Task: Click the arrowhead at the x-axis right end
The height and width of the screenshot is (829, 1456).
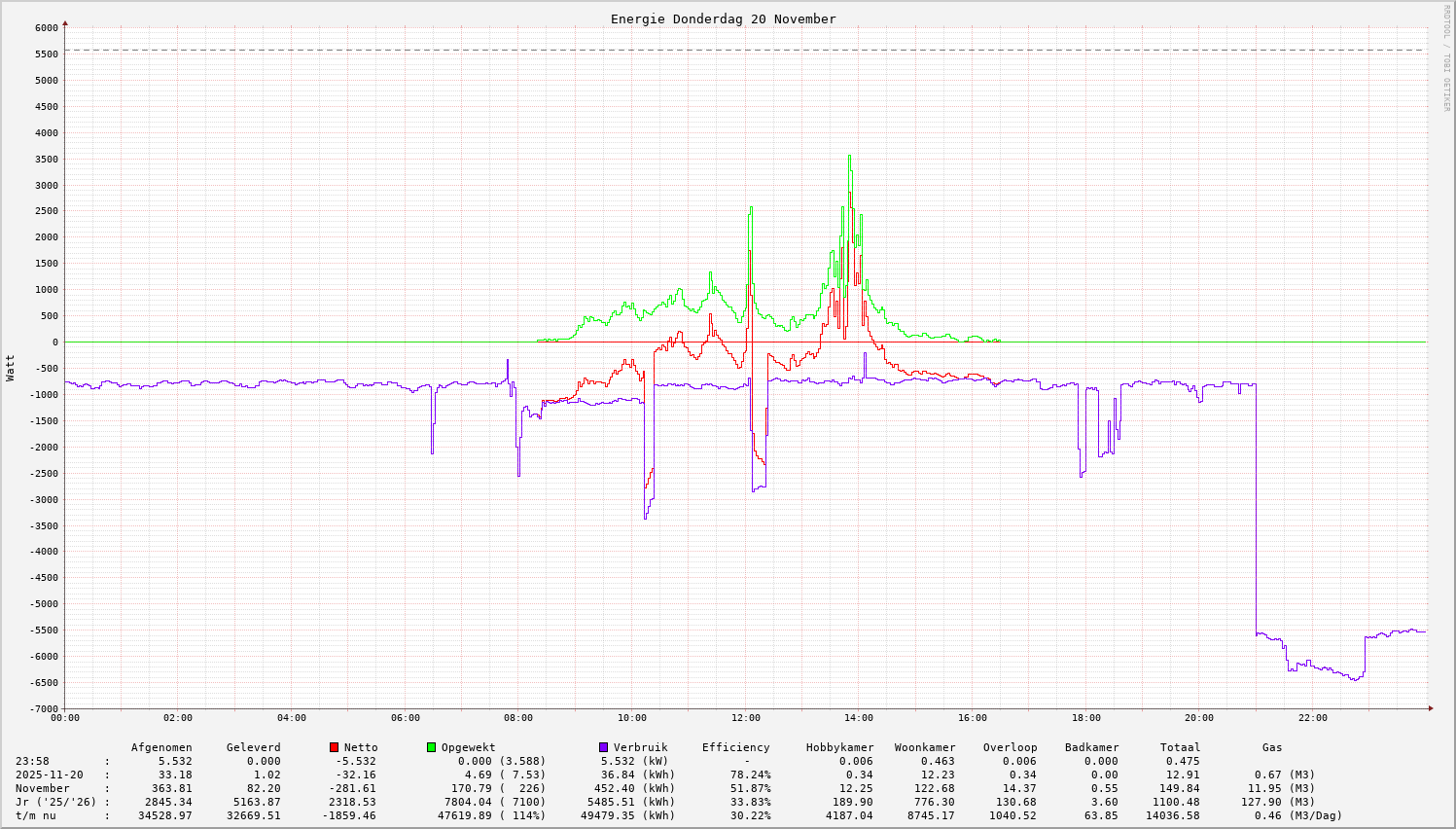Action: pyautogui.click(x=1429, y=708)
